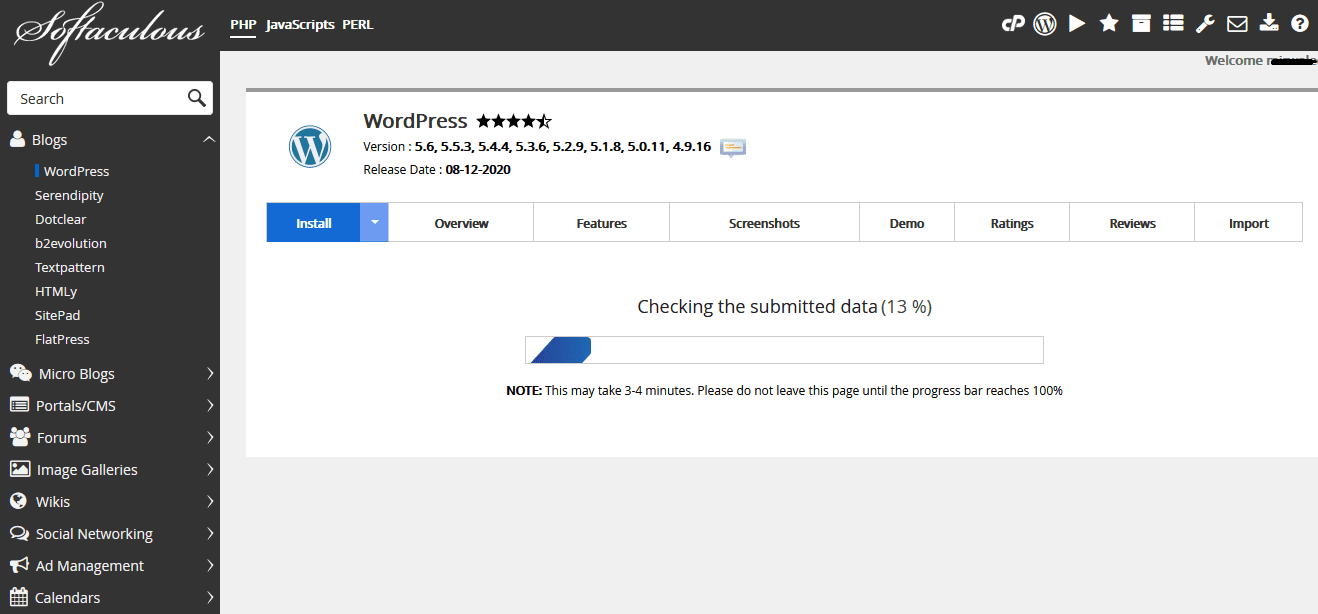The image size is (1318, 614).
Task: Expand the Forums category chevron
Action: pos(210,437)
